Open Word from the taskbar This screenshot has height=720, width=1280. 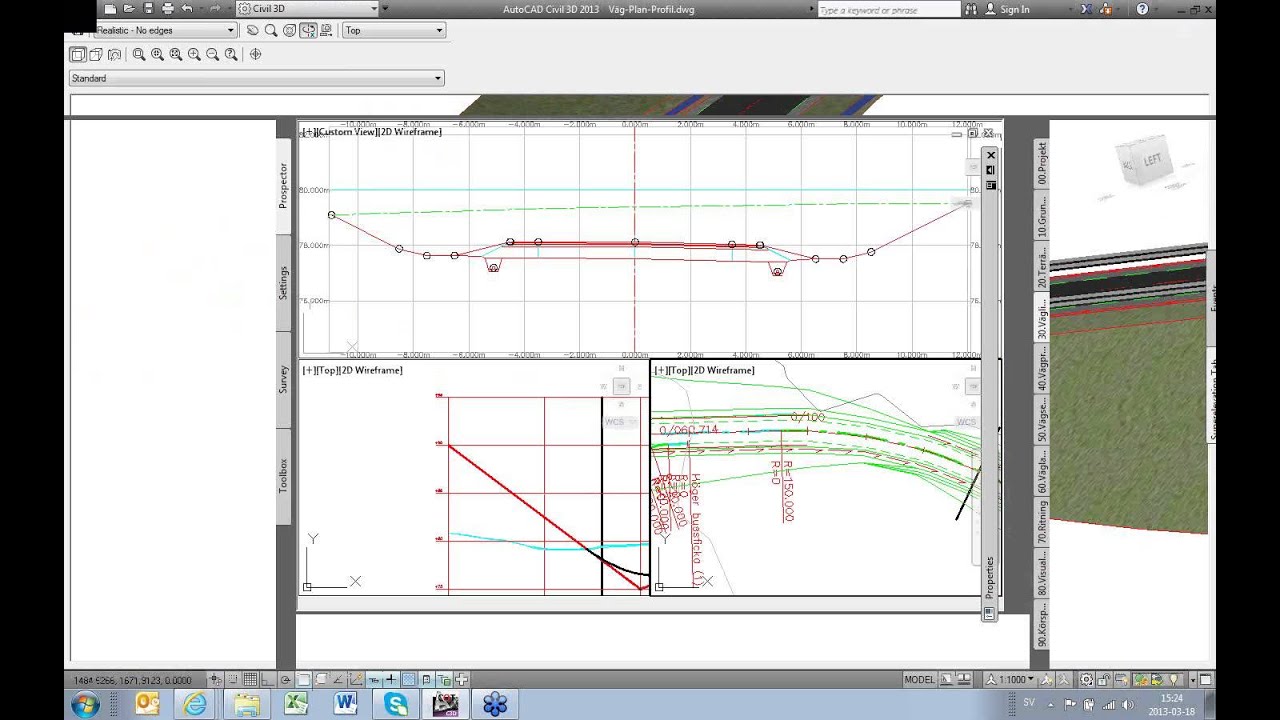[346, 705]
